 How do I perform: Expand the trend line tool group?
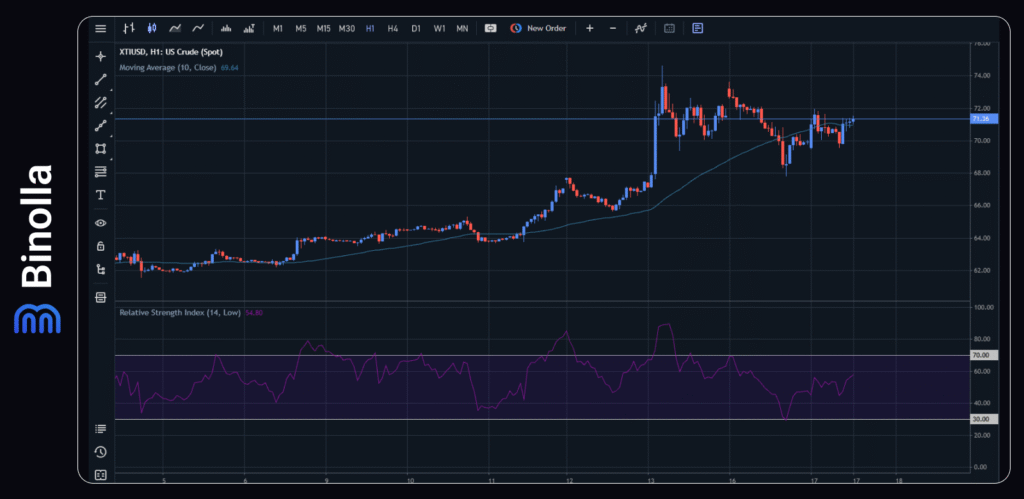[100, 79]
